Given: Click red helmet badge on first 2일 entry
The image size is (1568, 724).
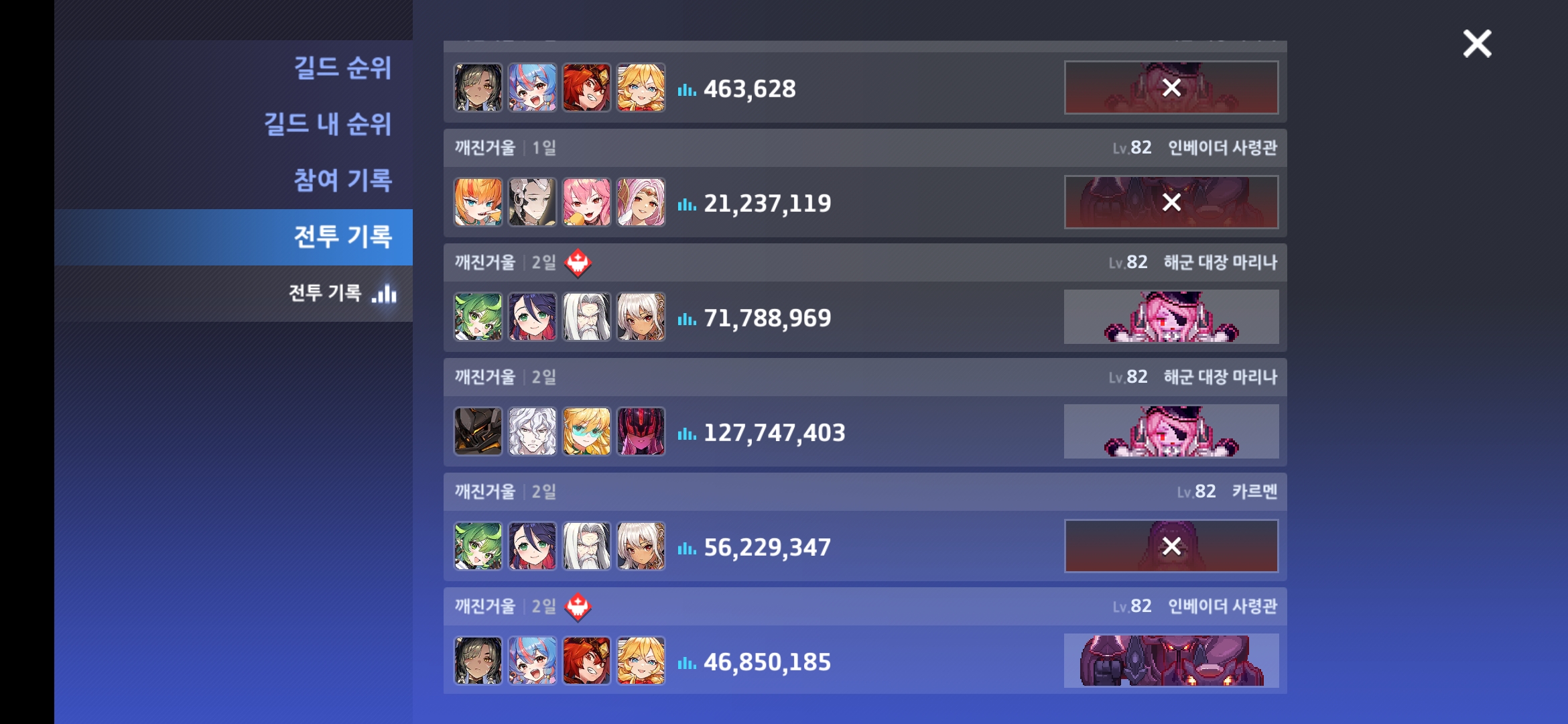Looking at the screenshot, I should [578, 263].
